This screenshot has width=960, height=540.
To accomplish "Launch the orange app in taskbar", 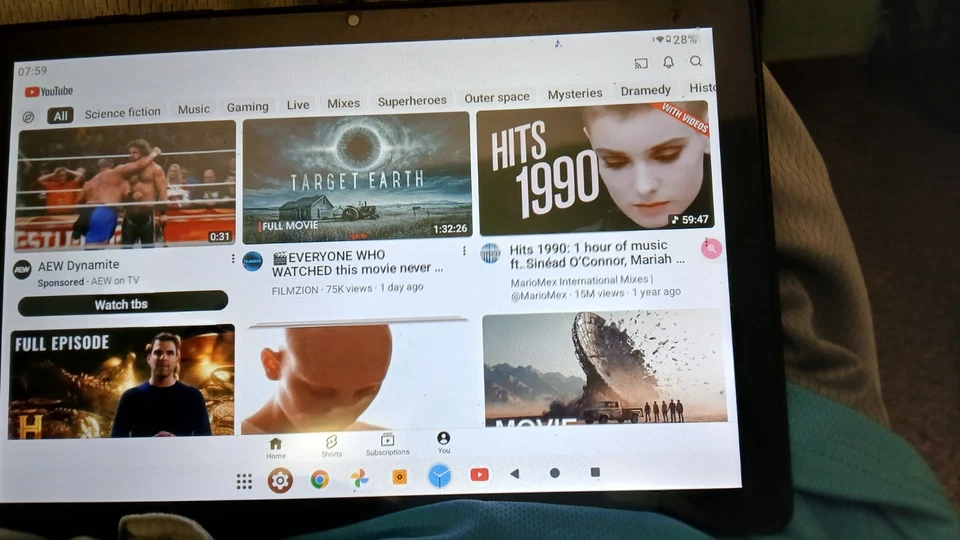I will [399, 477].
